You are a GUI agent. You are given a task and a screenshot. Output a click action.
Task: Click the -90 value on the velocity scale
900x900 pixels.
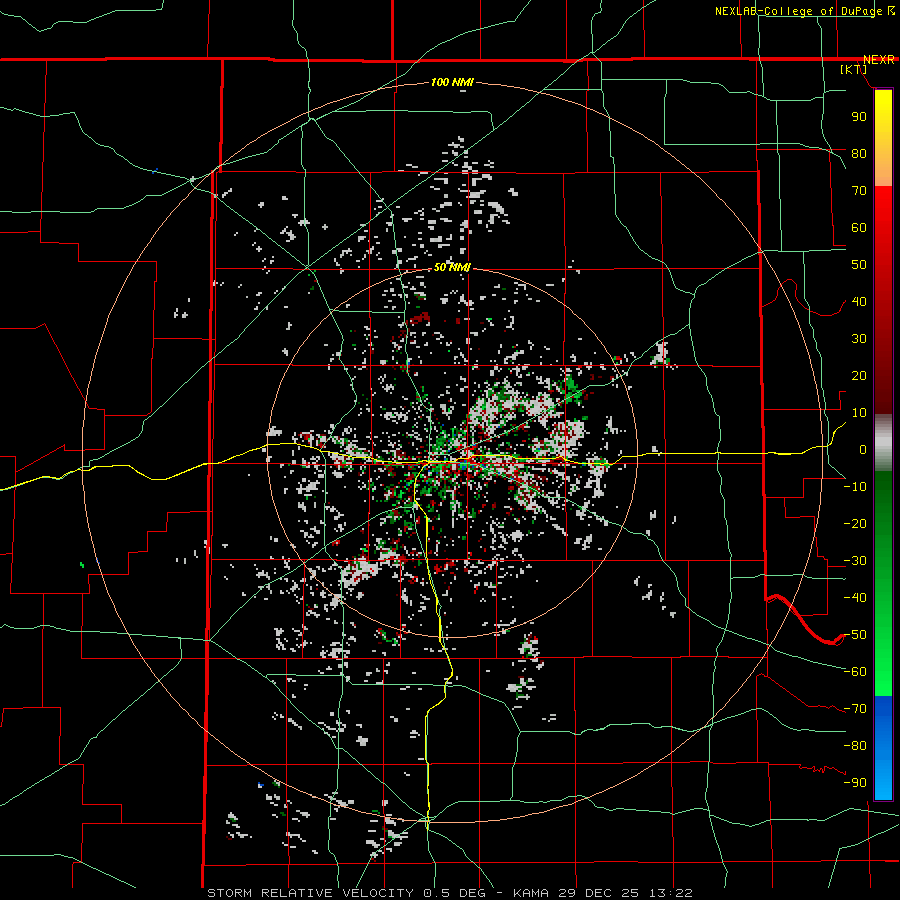pos(855,783)
